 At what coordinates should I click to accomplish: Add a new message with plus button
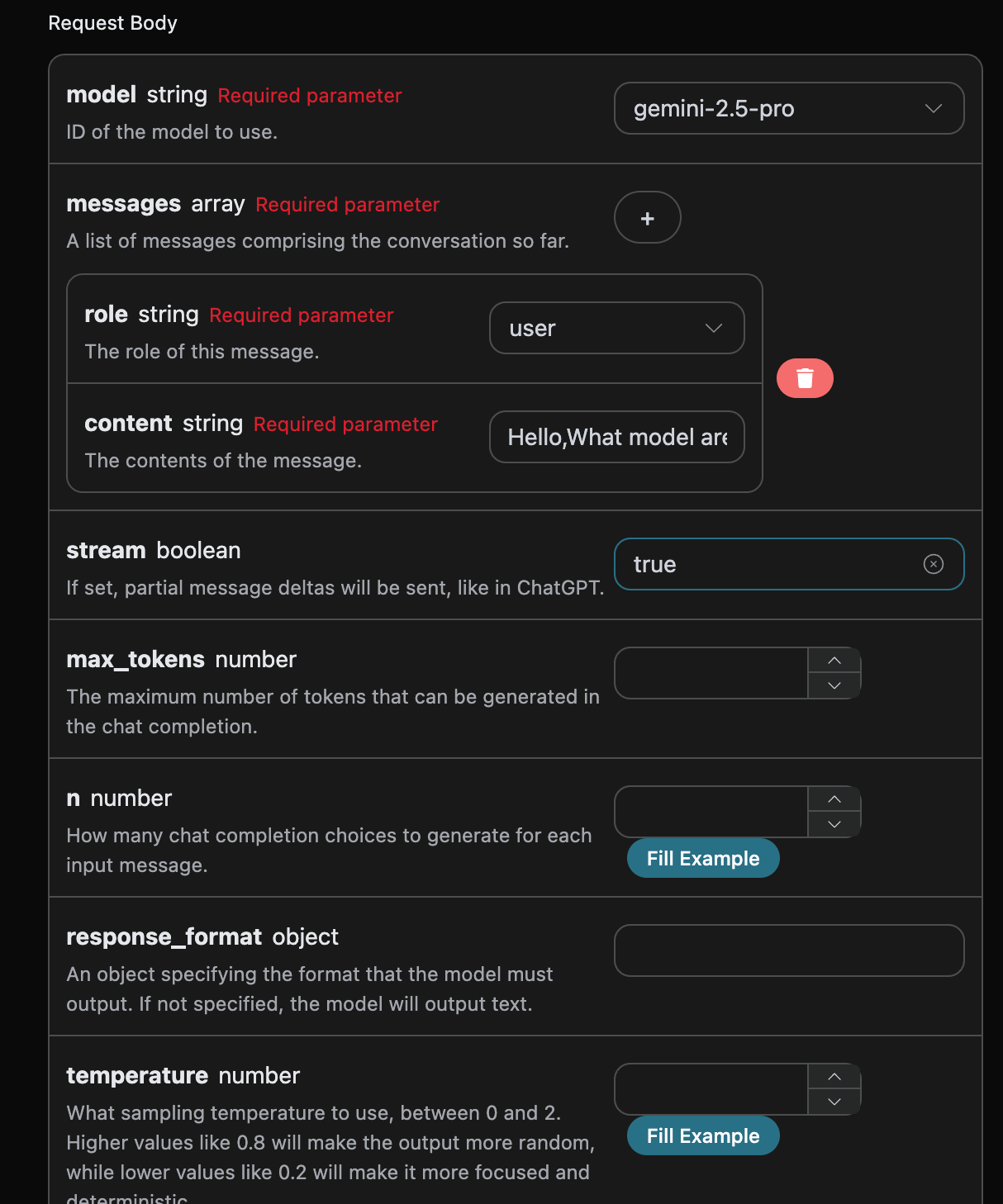pos(648,218)
